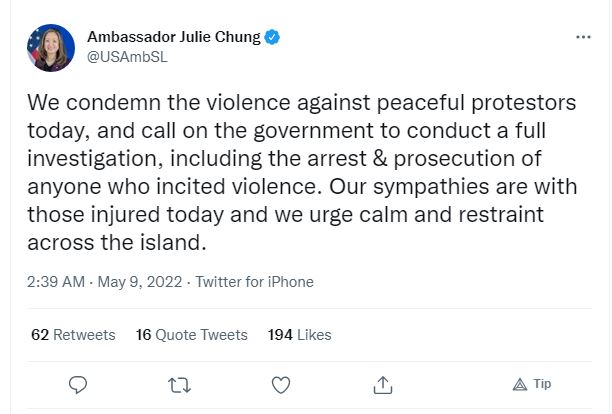
Task: View the 62 Retweets list
Action: tap(73, 334)
